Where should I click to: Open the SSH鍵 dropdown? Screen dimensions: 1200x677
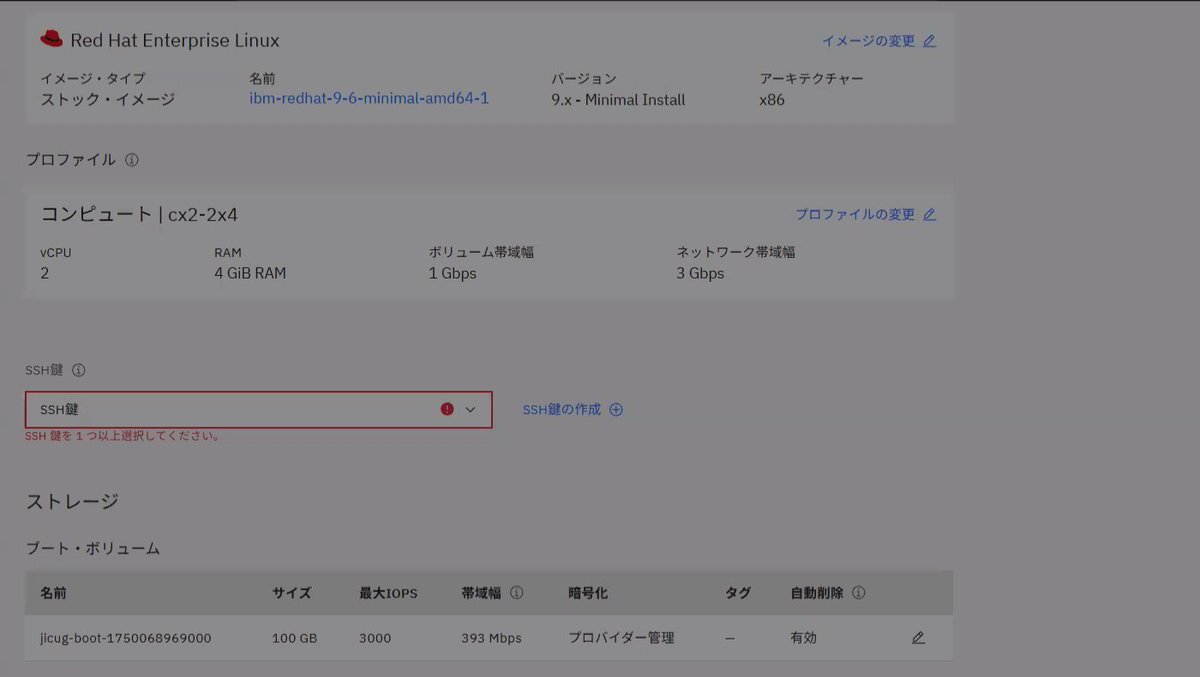[x=259, y=409]
